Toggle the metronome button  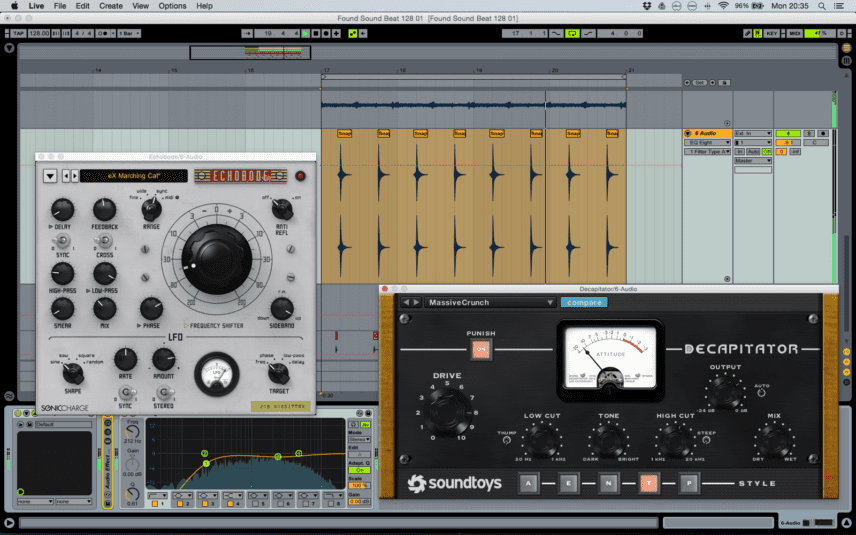coord(103,33)
